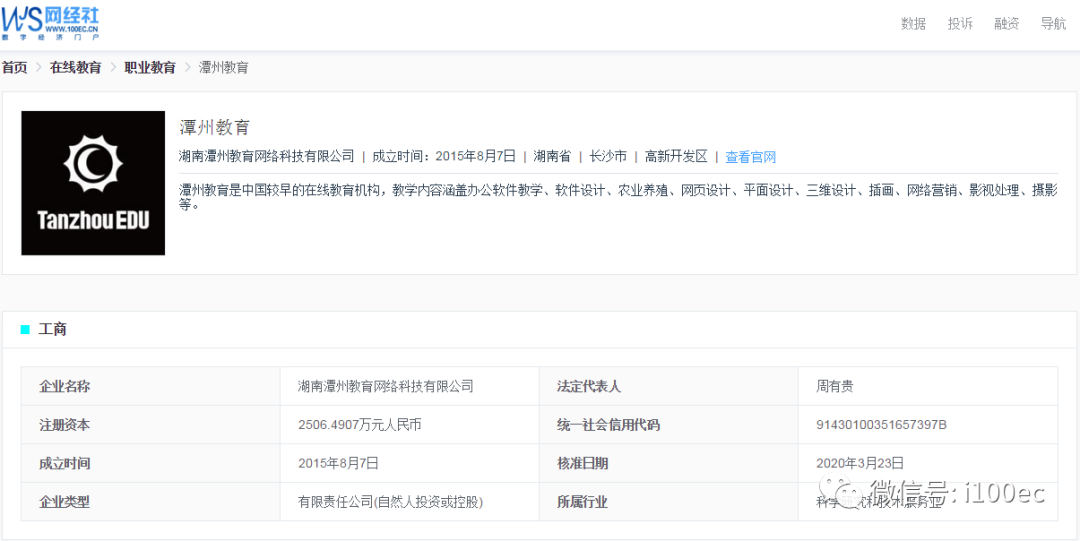Click the 工商 section heading
The image size is (1080, 541).
tap(52, 329)
